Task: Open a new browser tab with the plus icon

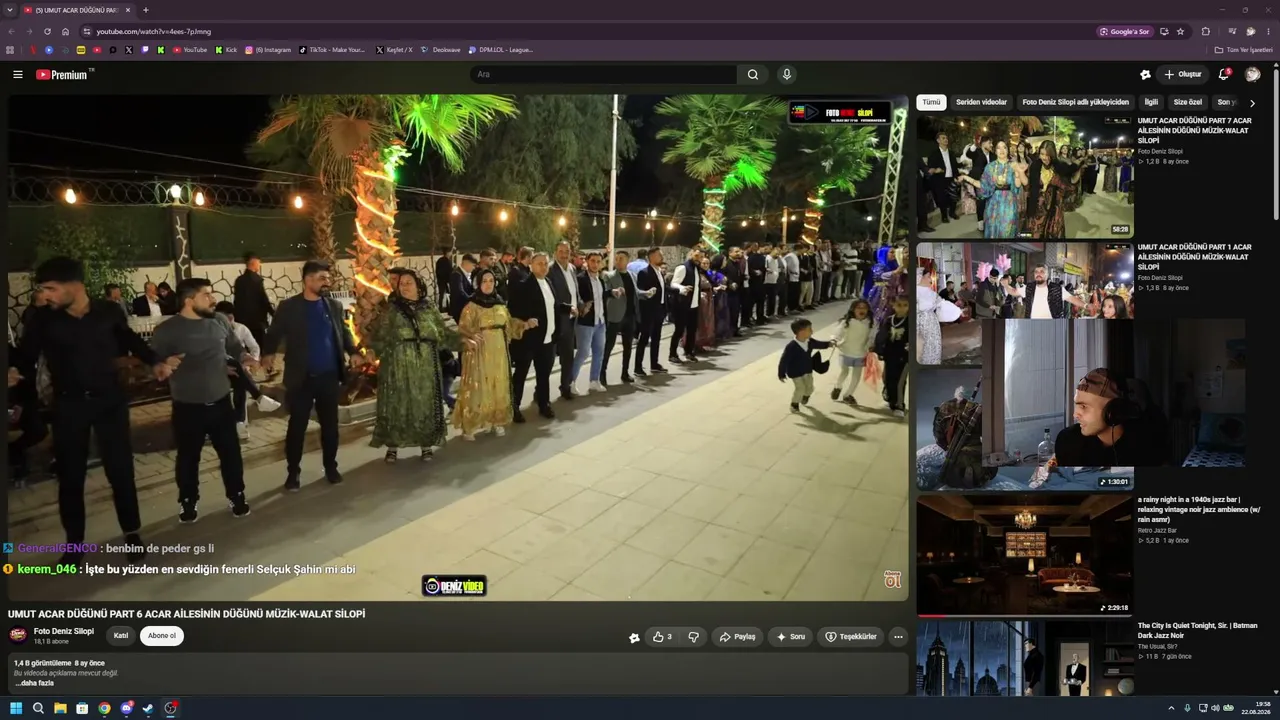Action: (146, 10)
